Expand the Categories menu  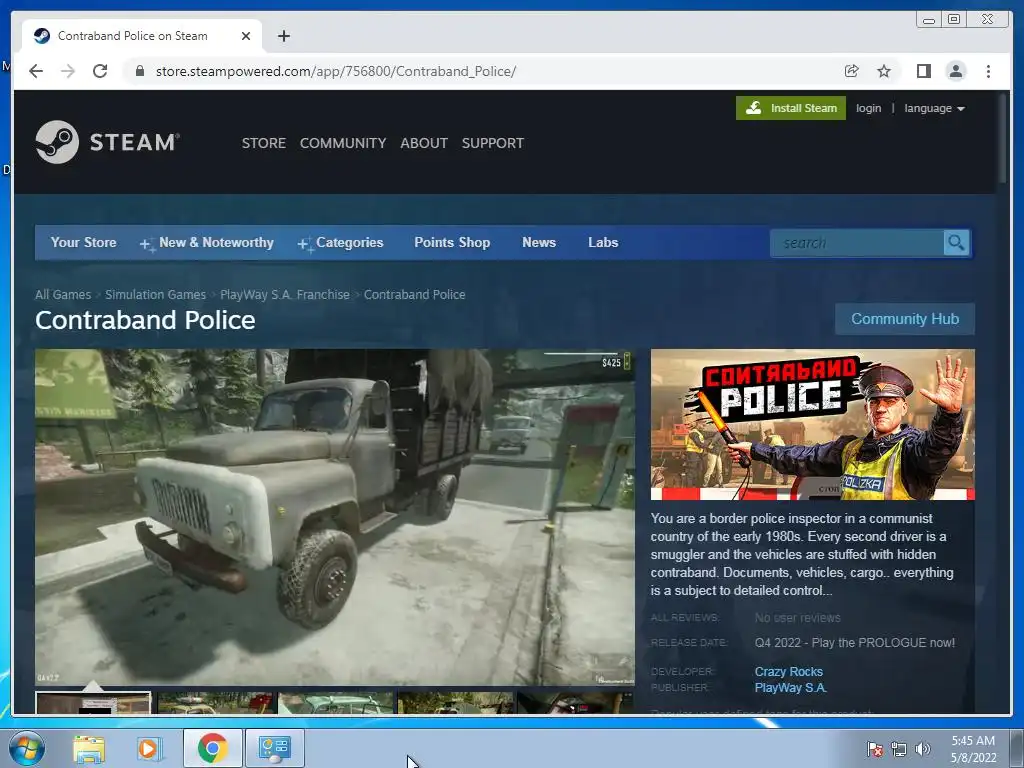click(x=340, y=243)
